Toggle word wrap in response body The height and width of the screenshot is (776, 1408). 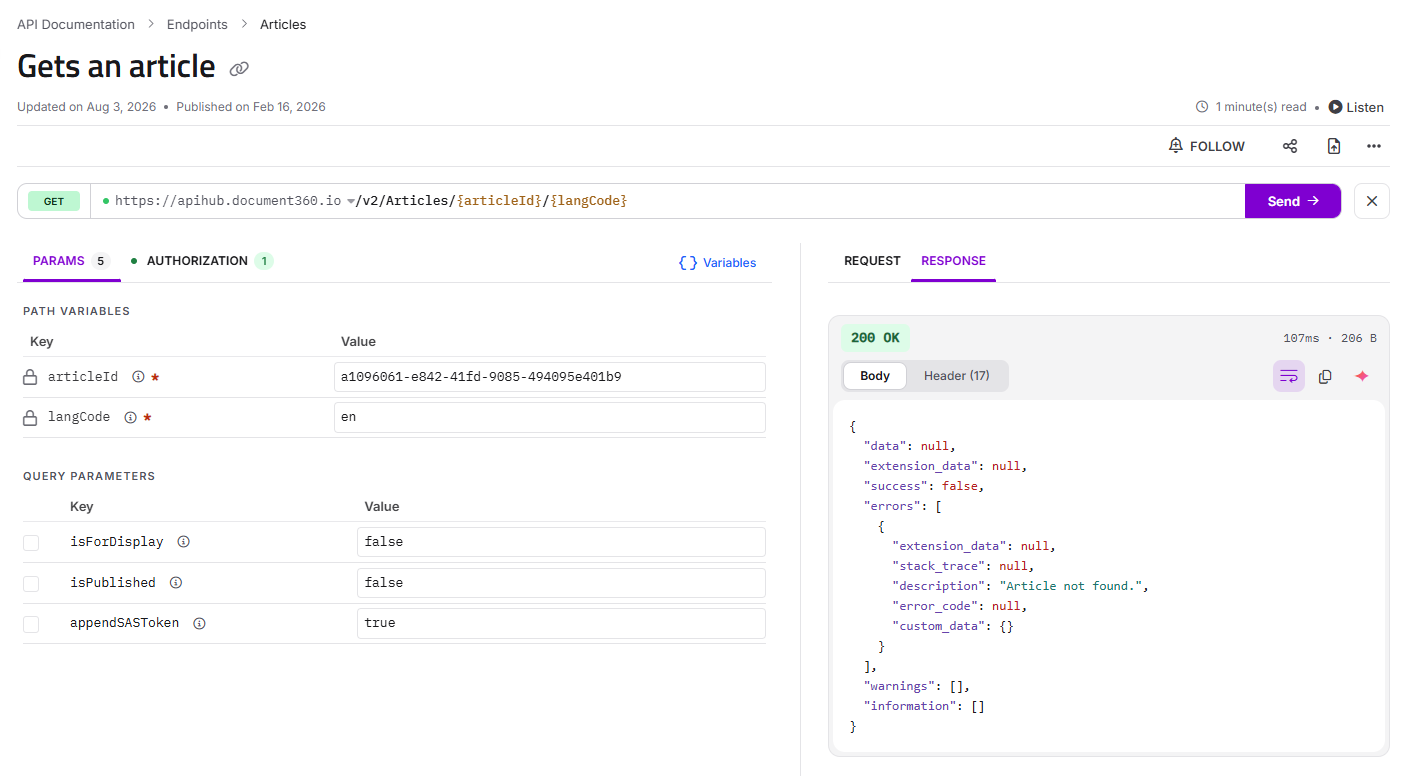click(x=1289, y=376)
